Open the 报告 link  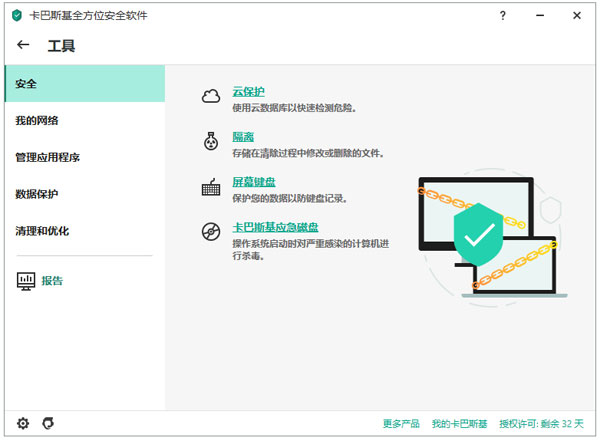point(52,281)
